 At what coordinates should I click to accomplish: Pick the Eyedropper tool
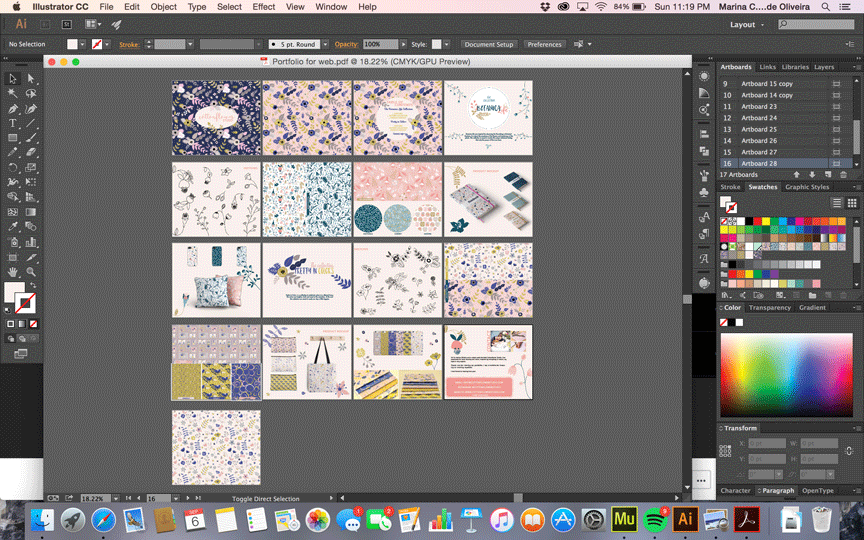[13, 227]
